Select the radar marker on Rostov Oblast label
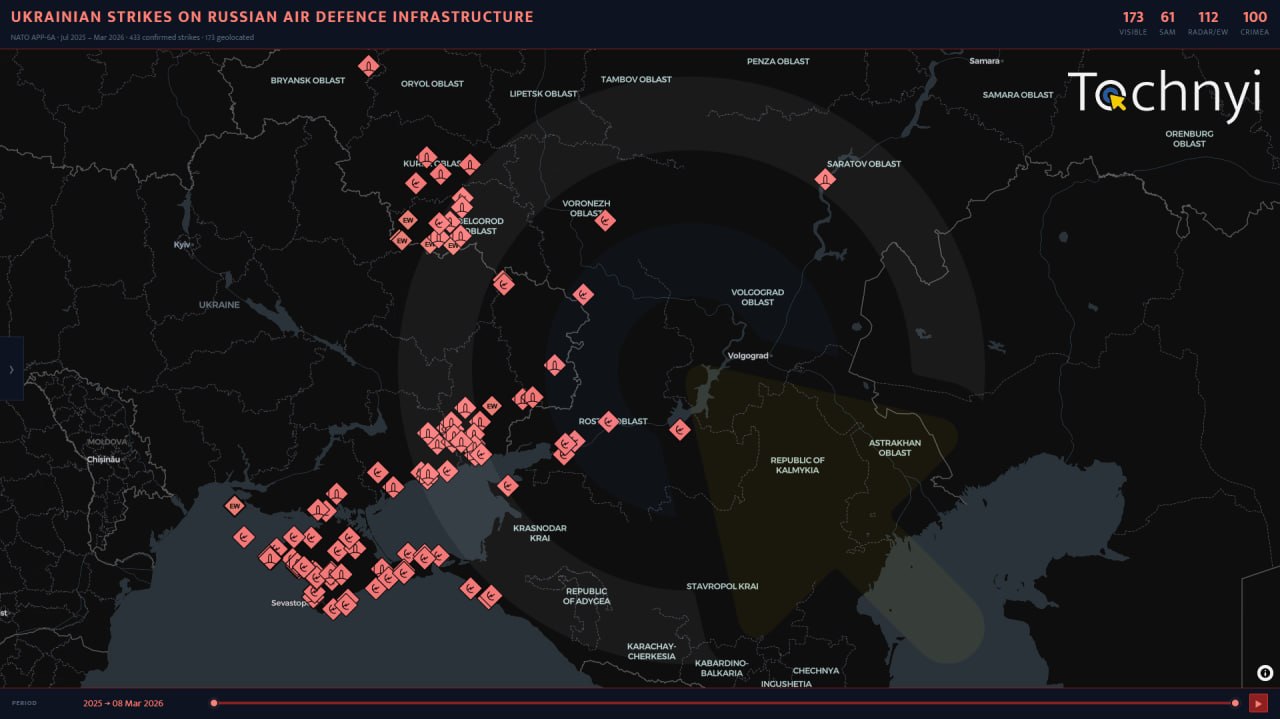 pyautogui.click(x=608, y=421)
